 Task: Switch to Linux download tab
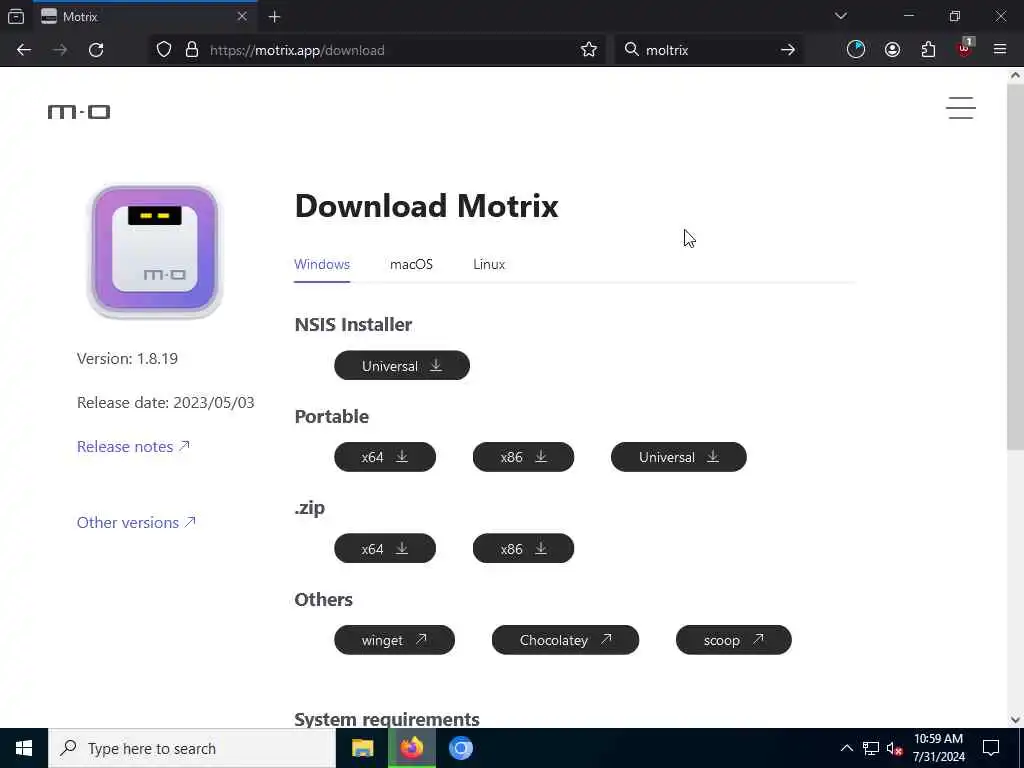coord(489,264)
